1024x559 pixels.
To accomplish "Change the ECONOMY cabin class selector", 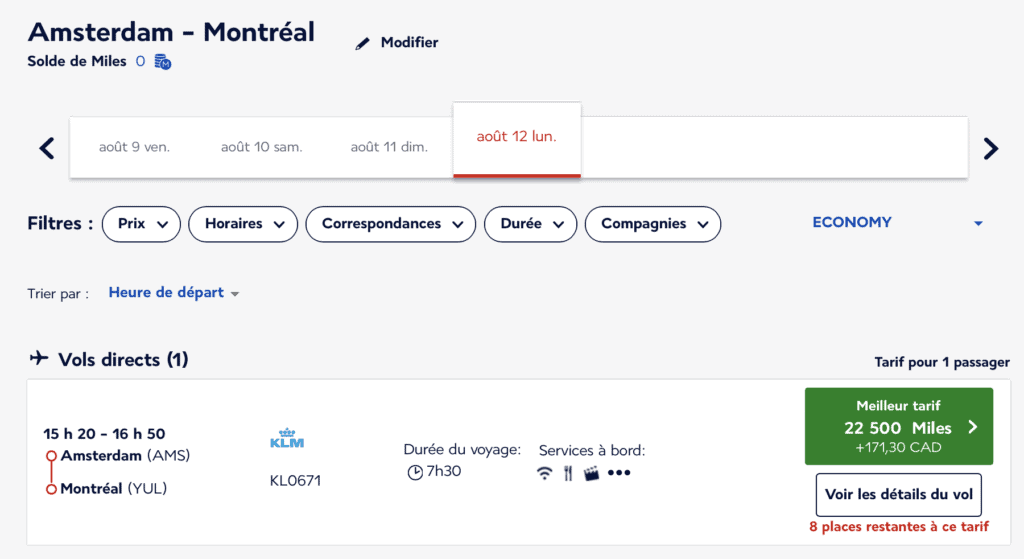I will 897,223.
